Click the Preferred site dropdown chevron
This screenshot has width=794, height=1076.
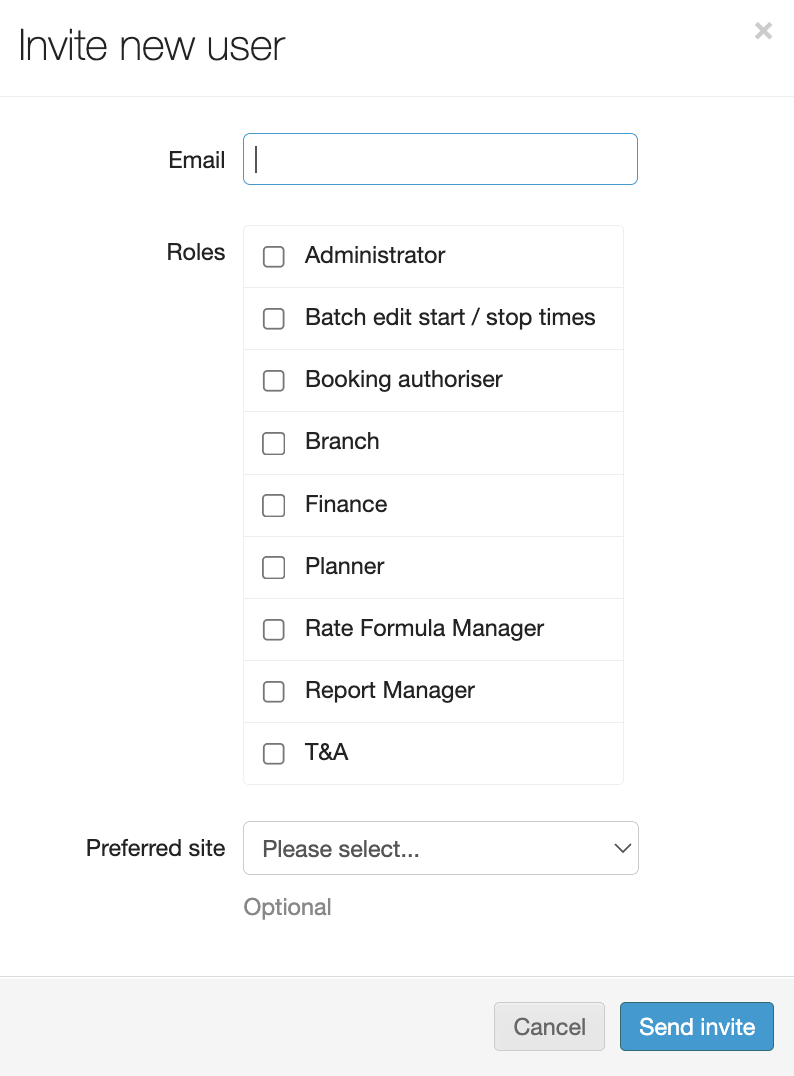tap(622, 849)
